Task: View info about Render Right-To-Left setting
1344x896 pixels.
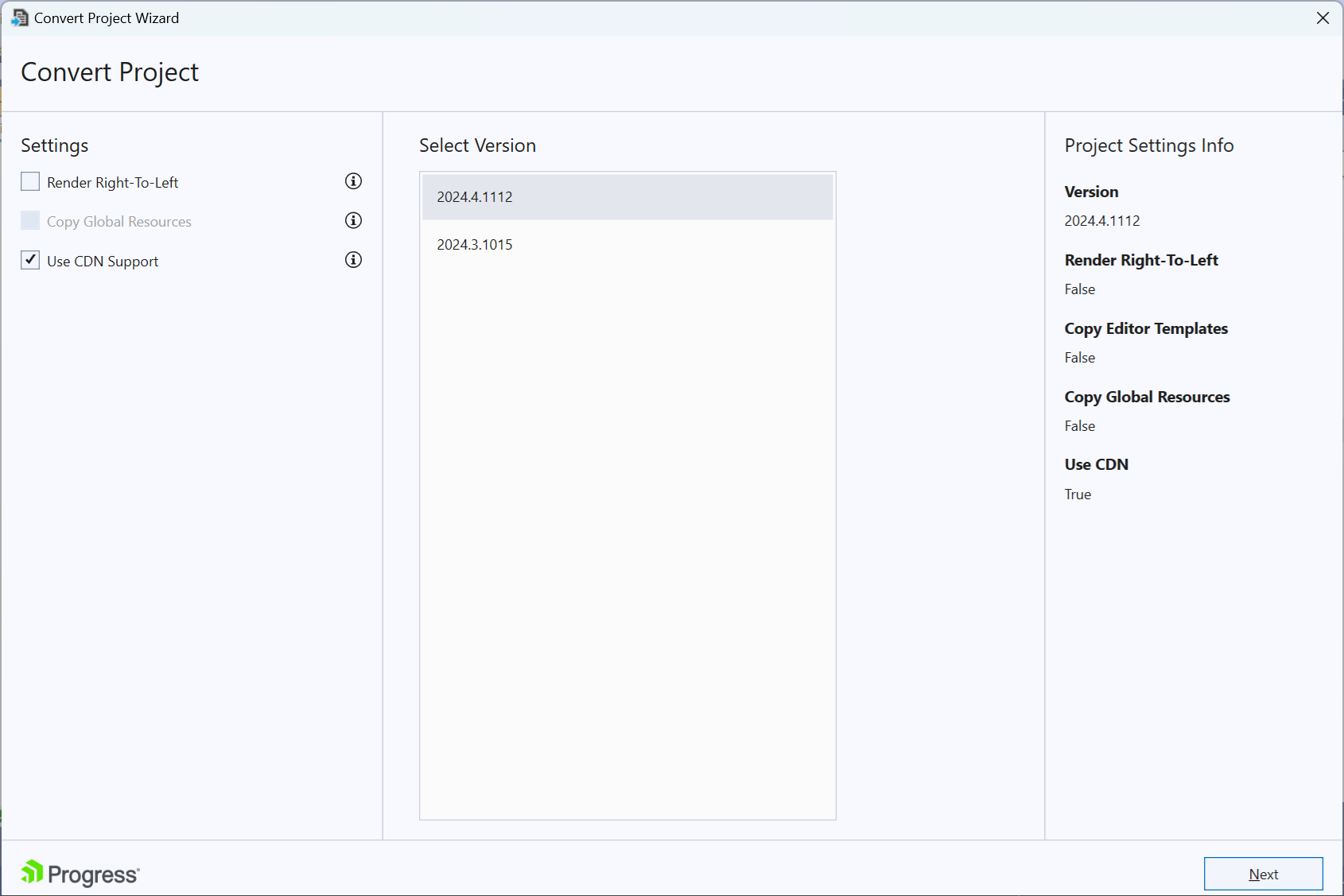Action: pos(352,181)
